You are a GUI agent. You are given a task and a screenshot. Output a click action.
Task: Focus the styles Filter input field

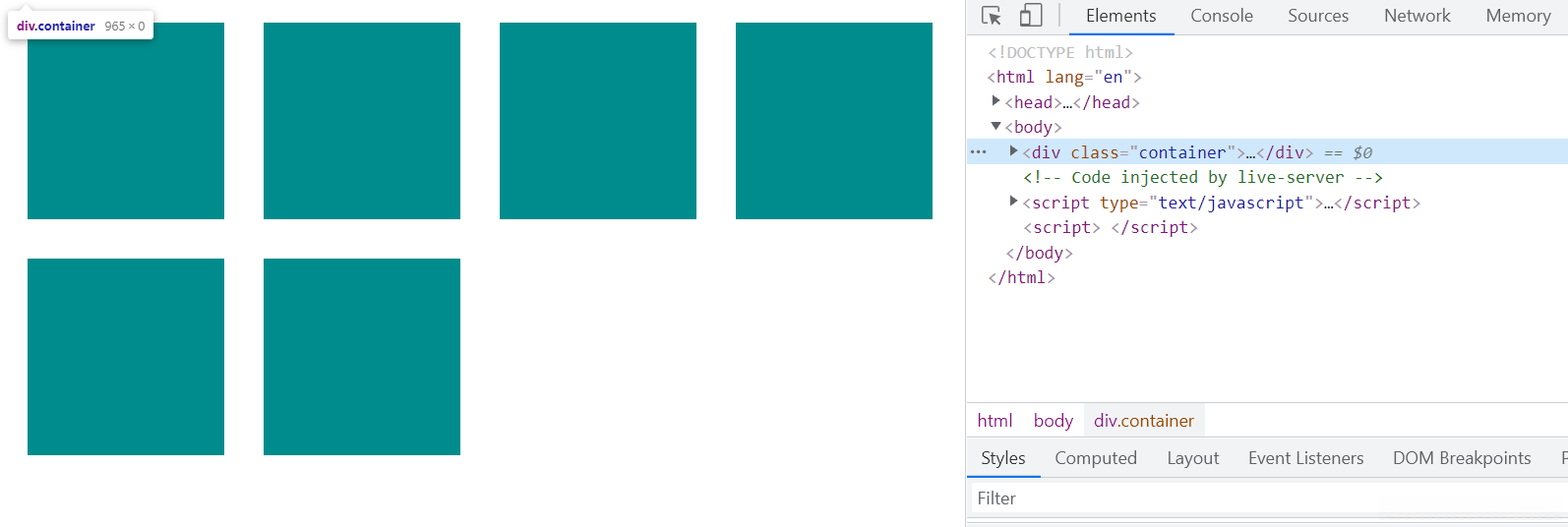coord(1269,498)
